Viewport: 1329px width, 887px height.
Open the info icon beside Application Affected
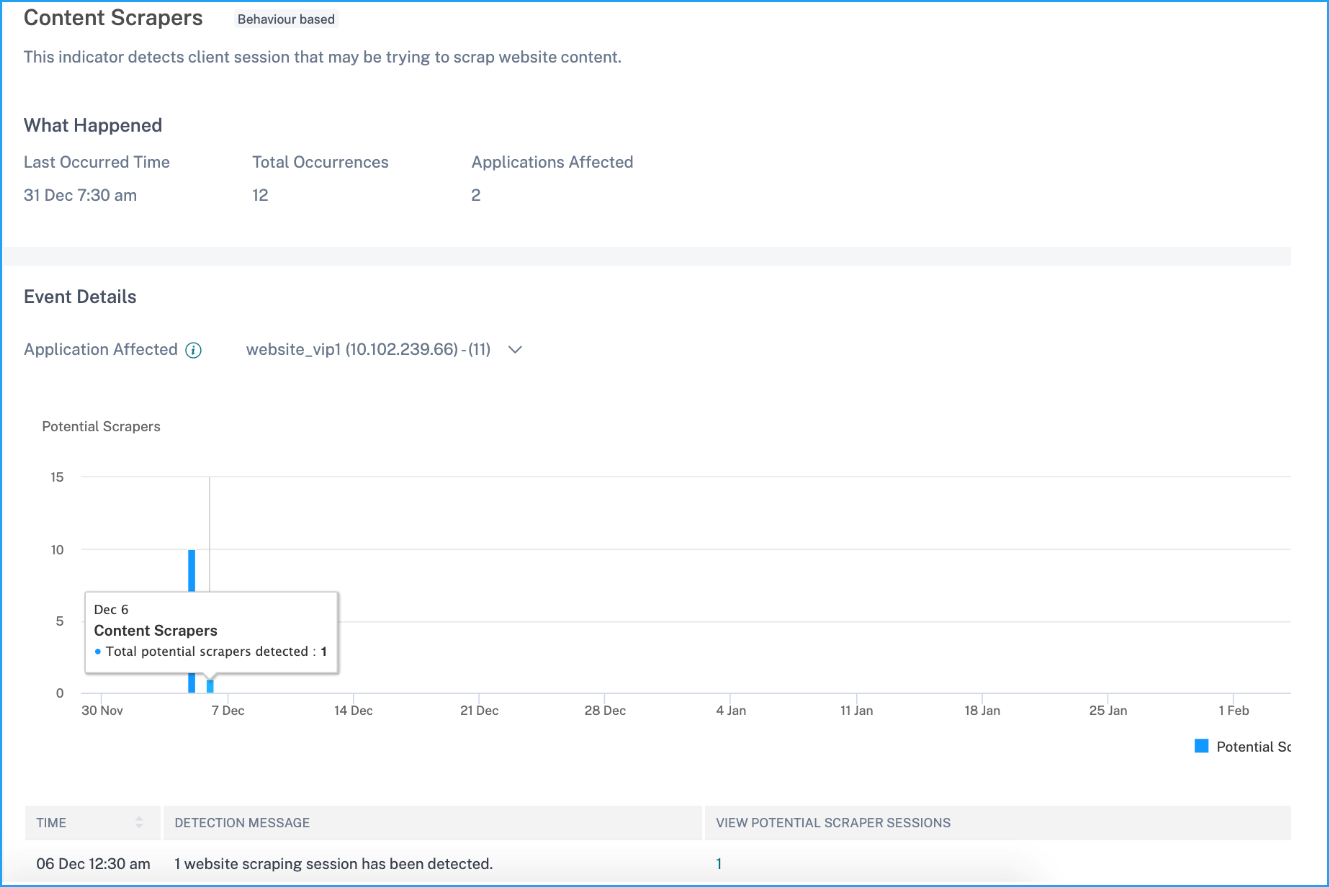(x=194, y=350)
